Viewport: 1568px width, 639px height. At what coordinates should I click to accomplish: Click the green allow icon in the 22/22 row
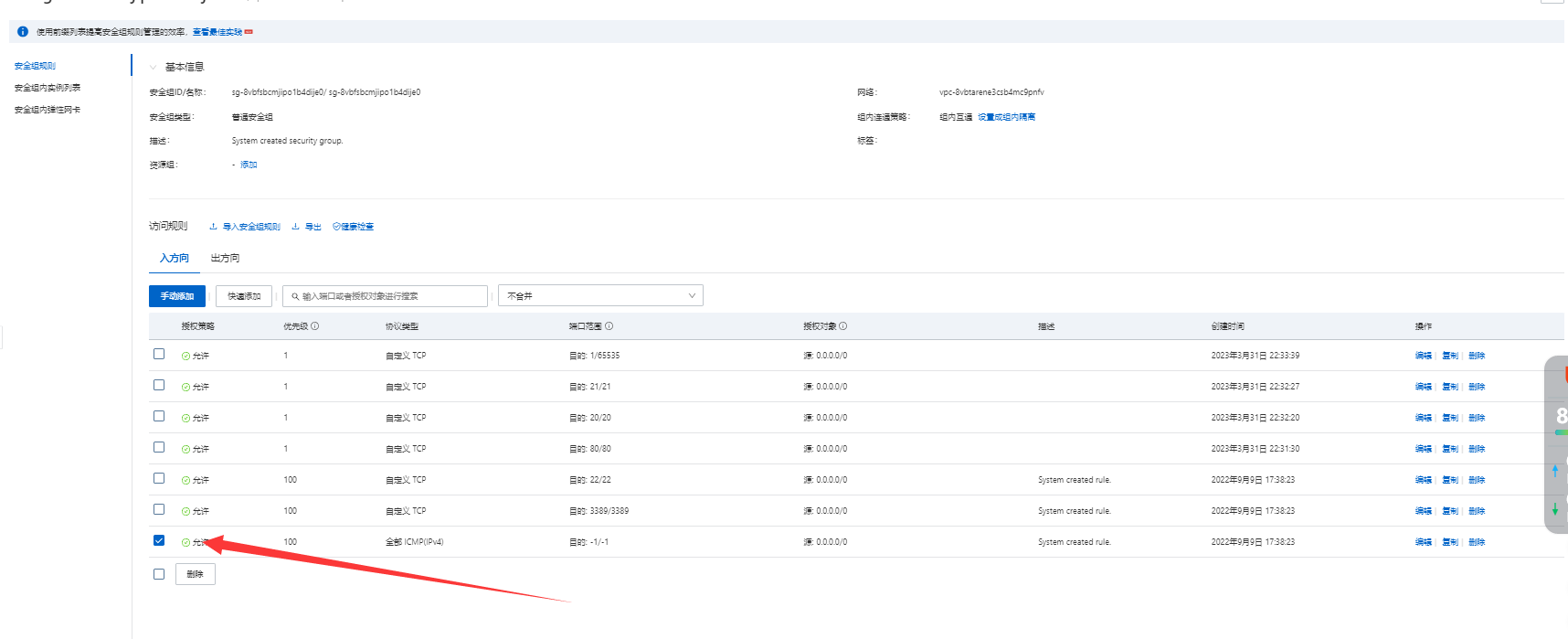185,480
